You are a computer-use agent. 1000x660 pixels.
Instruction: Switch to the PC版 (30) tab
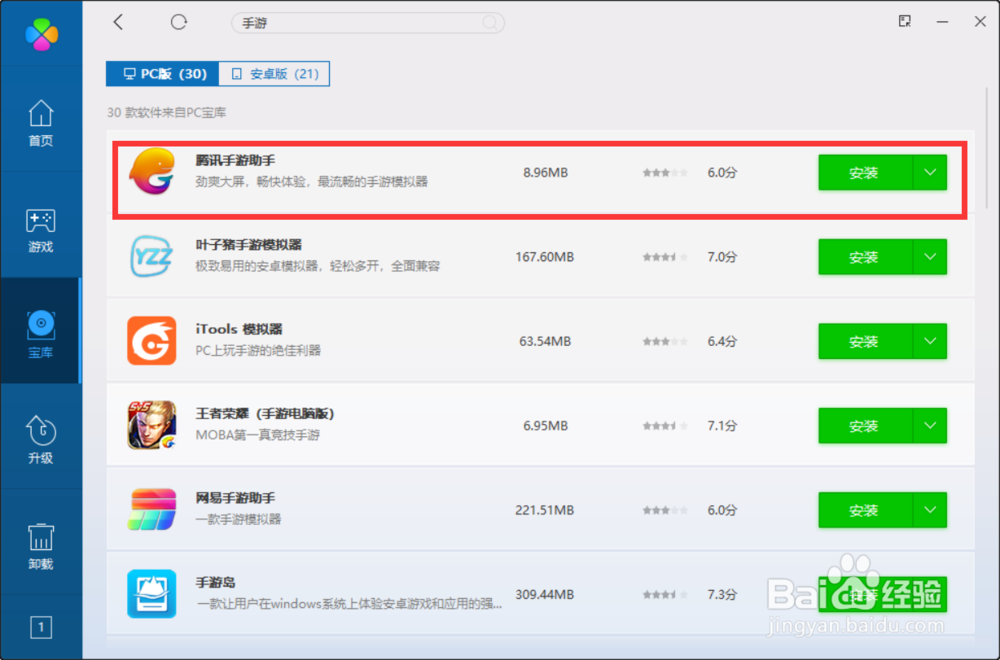tap(163, 74)
